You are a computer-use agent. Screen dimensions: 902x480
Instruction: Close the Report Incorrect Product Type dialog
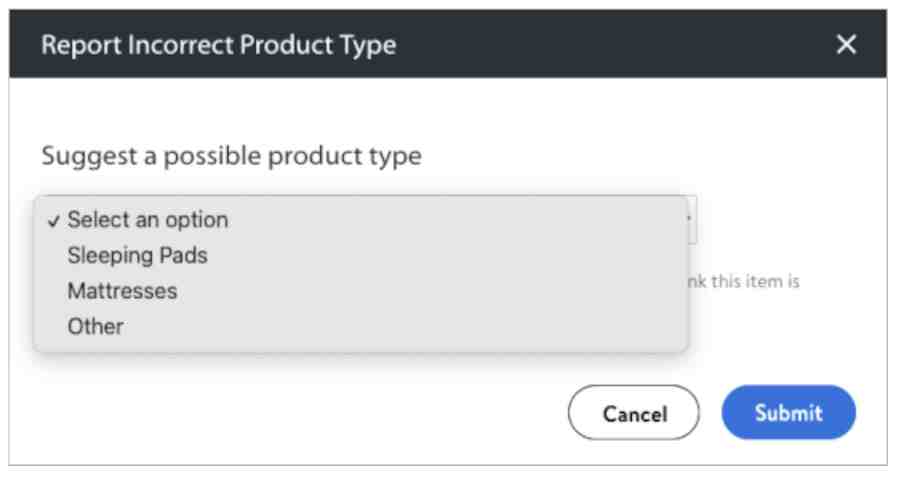tap(846, 45)
